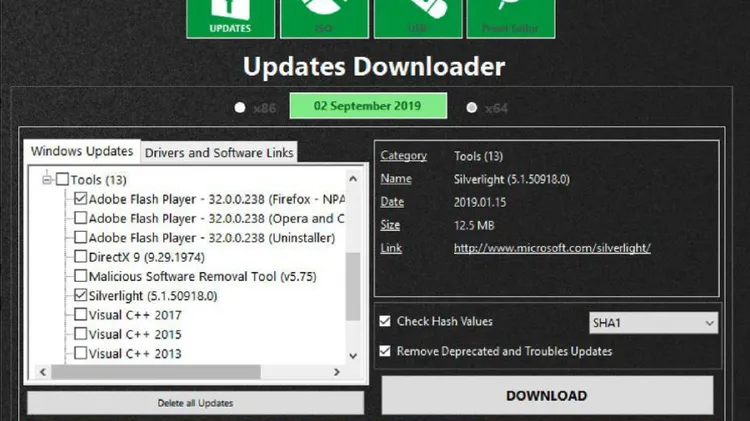Enable the DirectX 9 (9.29.1974) checkbox

[80, 256]
